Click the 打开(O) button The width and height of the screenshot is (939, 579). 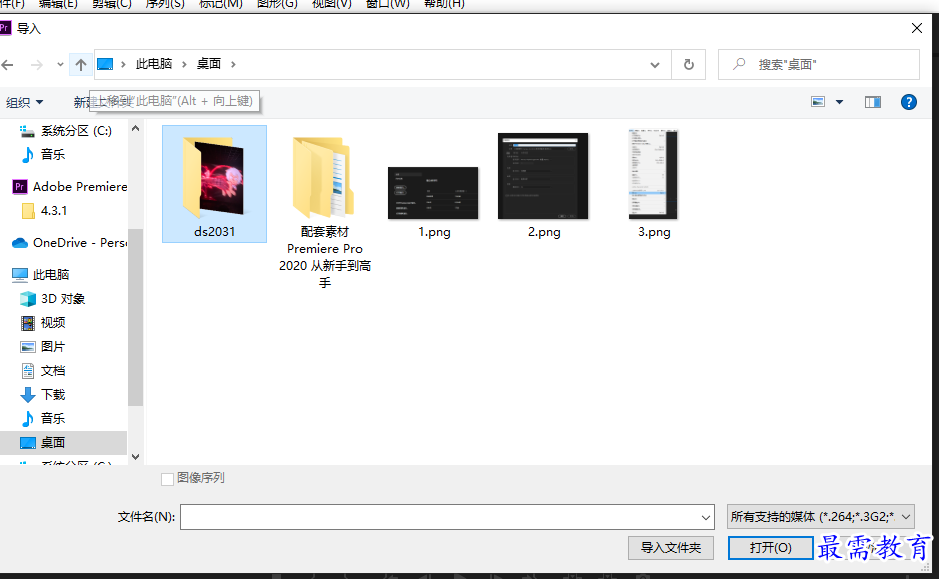[x=771, y=547]
